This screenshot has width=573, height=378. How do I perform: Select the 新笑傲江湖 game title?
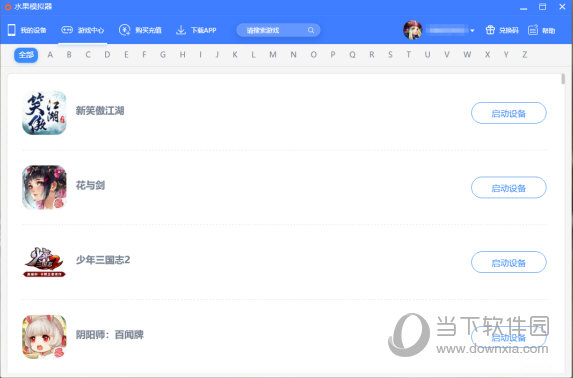[x=100, y=111]
